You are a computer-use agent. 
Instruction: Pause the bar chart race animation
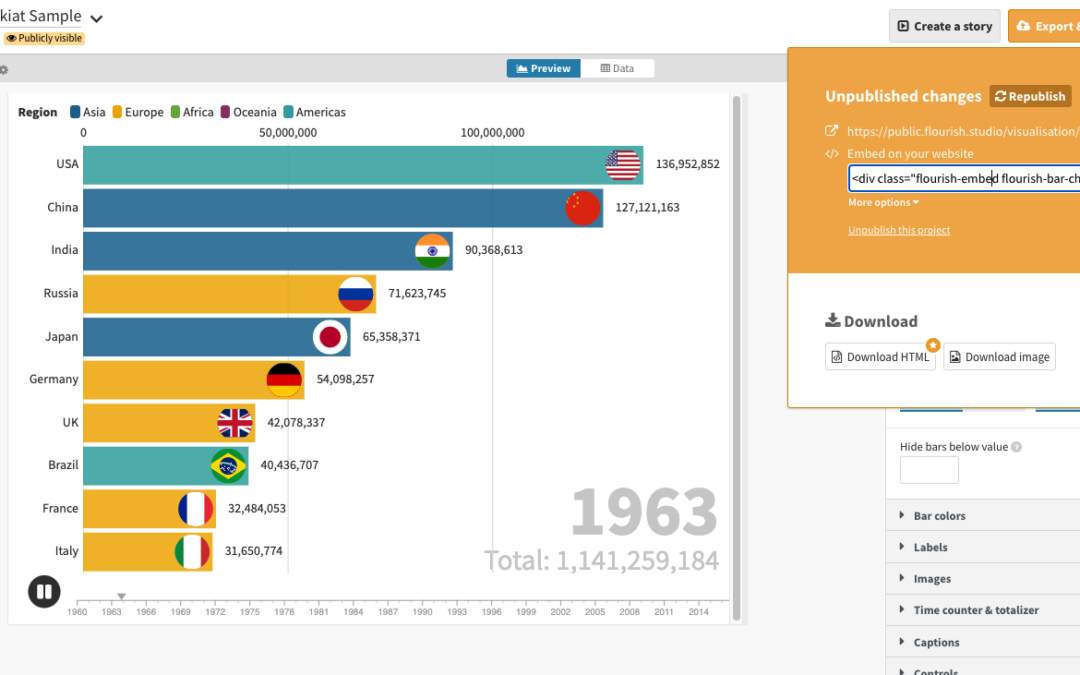point(44,591)
